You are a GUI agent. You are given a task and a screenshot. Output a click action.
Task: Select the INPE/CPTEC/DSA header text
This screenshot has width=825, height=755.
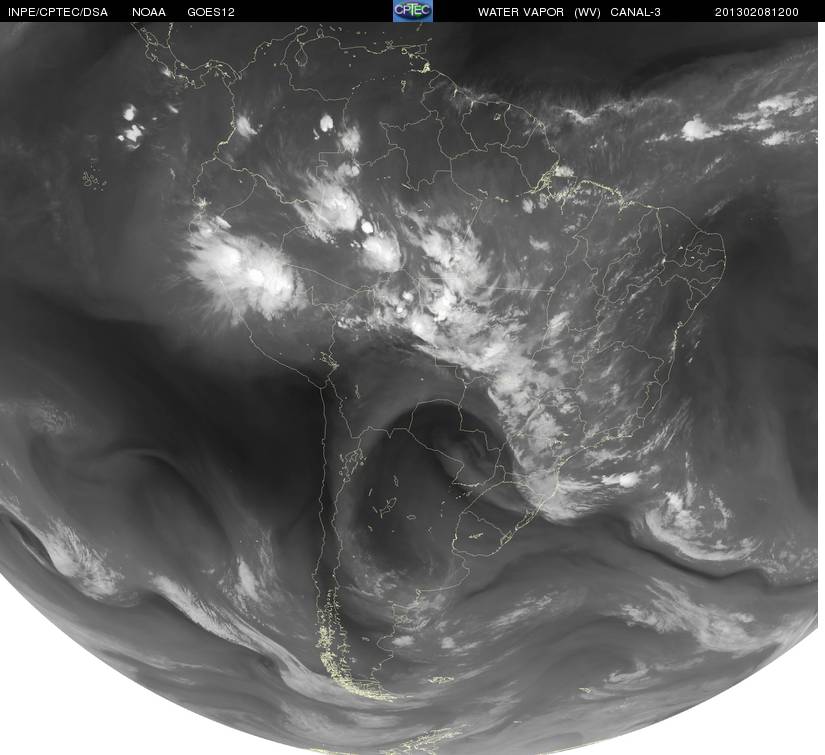coord(58,13)
